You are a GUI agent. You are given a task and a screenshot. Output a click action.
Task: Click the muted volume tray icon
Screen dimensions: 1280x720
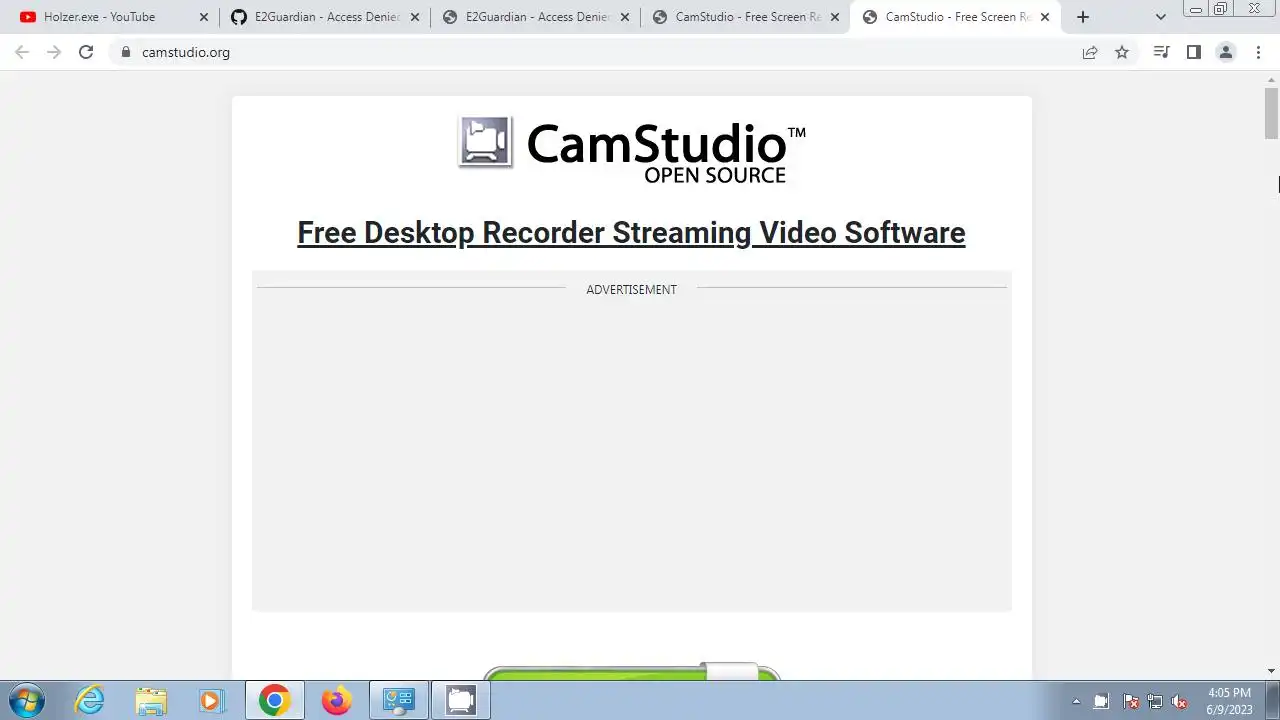tap(1179, 701)
